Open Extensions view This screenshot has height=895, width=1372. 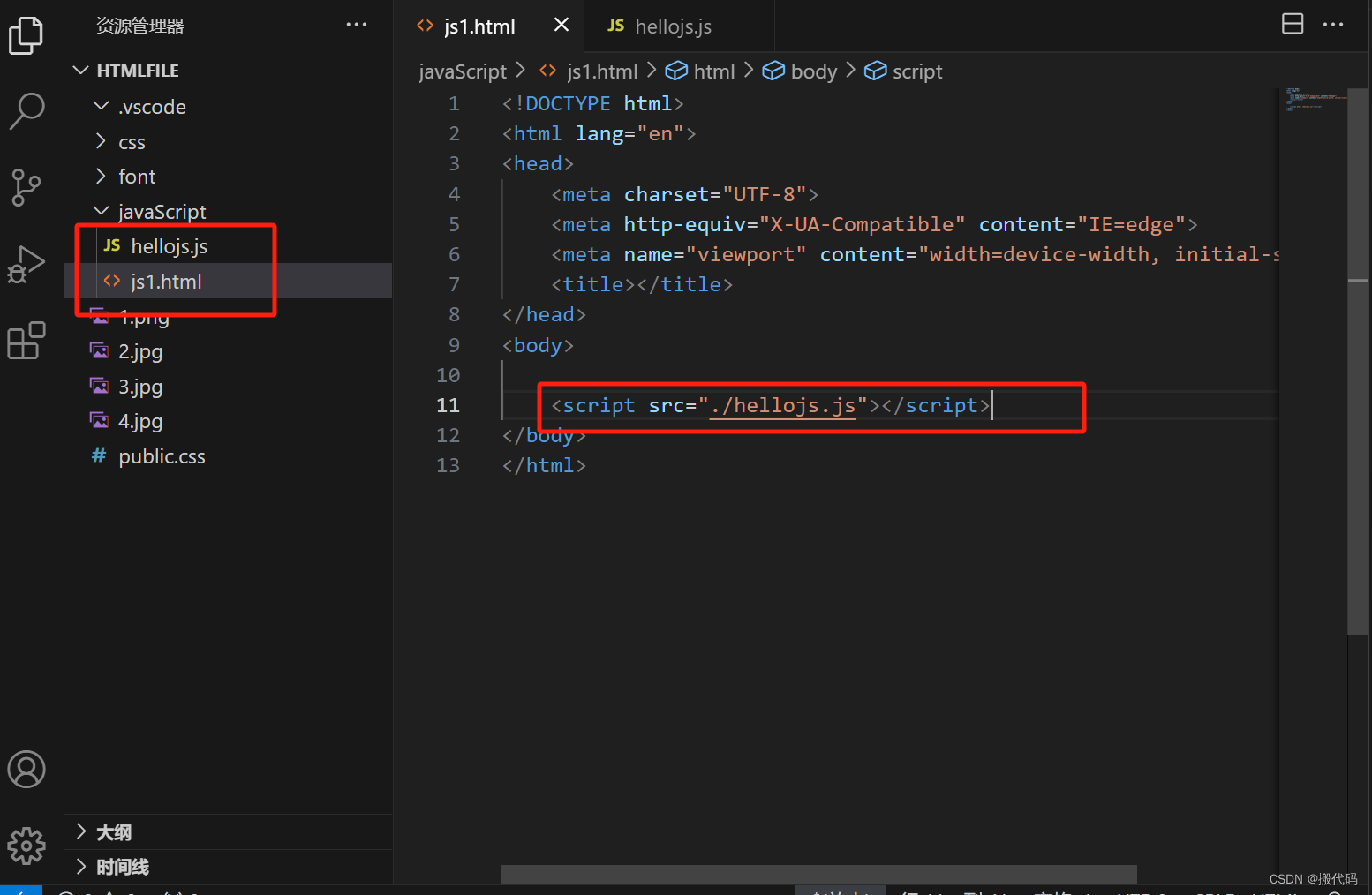pyautogui.click(x=26, y=341)
